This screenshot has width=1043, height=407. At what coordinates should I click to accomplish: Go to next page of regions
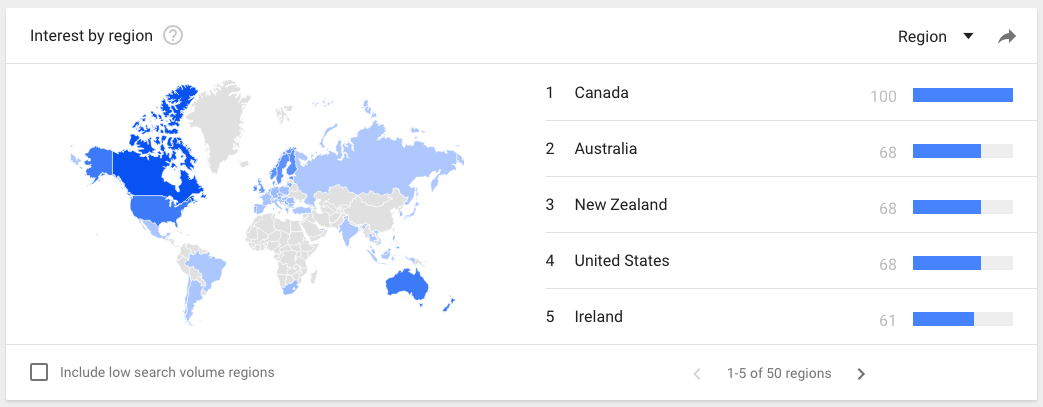tap(861, 374)
